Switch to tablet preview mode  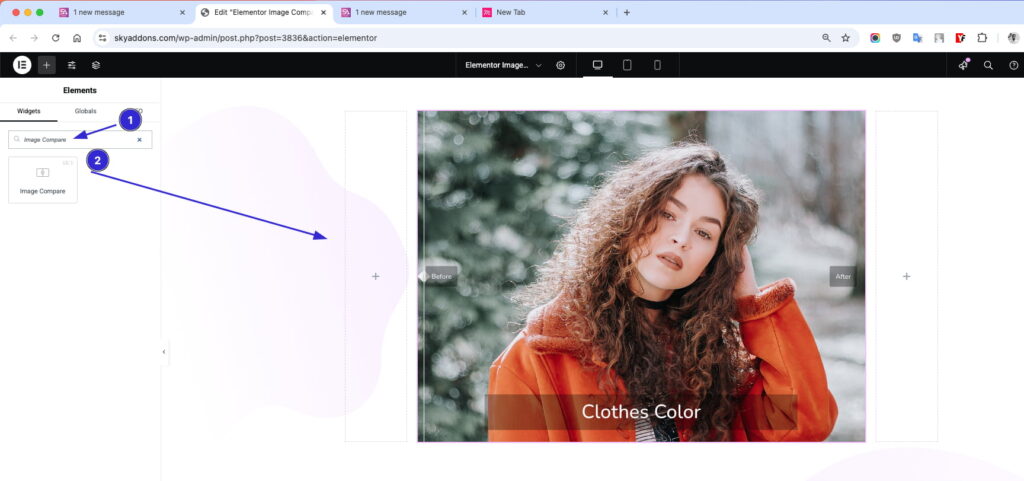coord(627,65)
